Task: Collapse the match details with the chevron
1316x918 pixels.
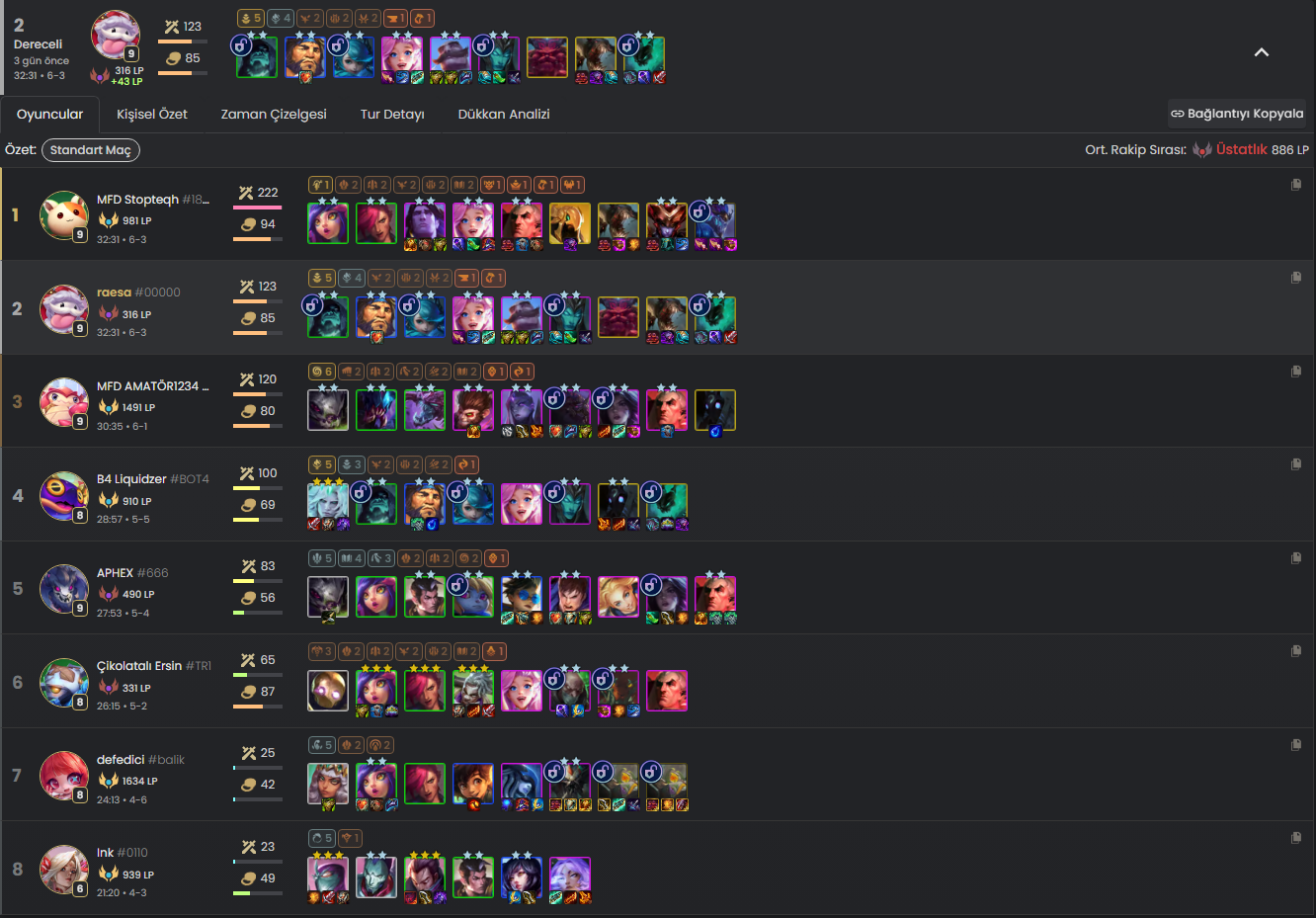Action: 1261,52
